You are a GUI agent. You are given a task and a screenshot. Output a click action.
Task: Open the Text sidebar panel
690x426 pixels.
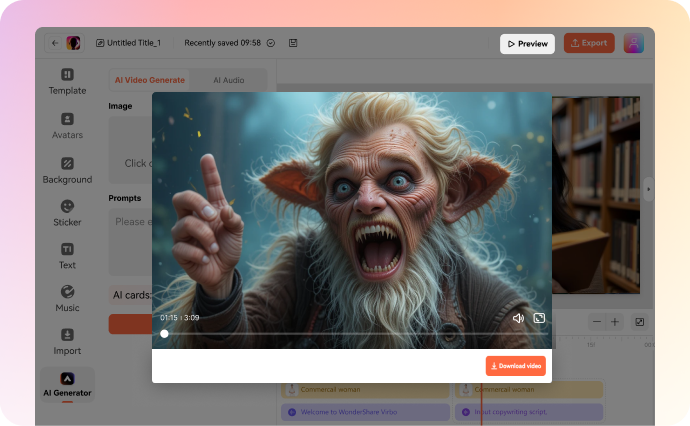67,256
